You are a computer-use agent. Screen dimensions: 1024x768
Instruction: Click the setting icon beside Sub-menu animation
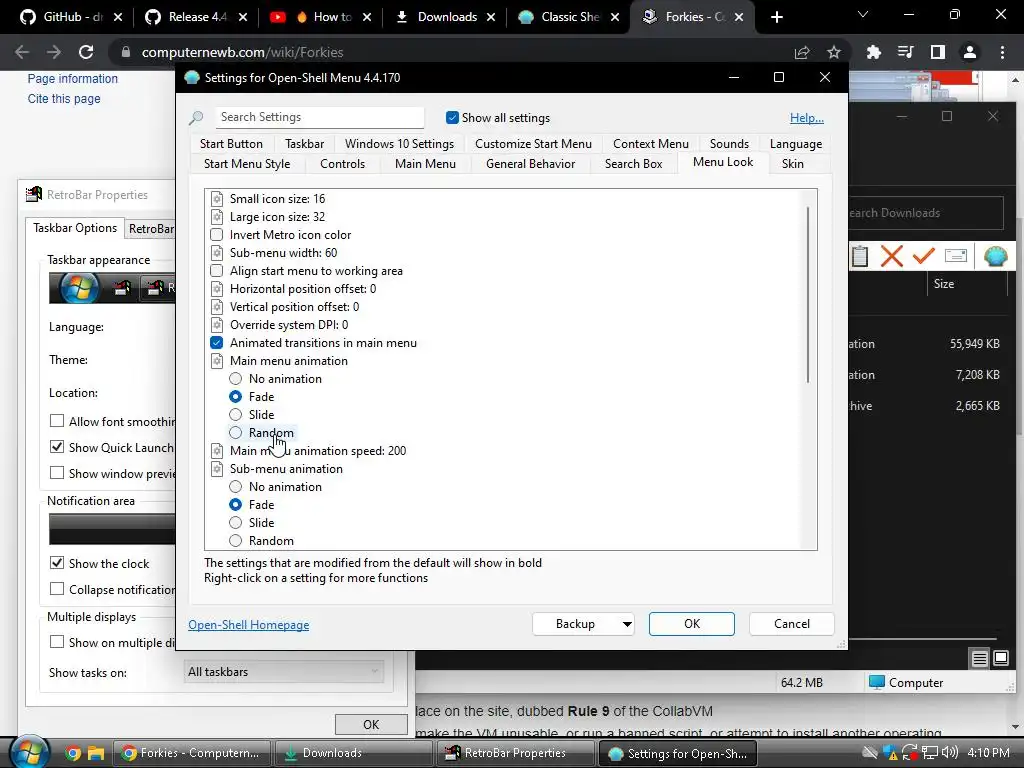point(217,469)
